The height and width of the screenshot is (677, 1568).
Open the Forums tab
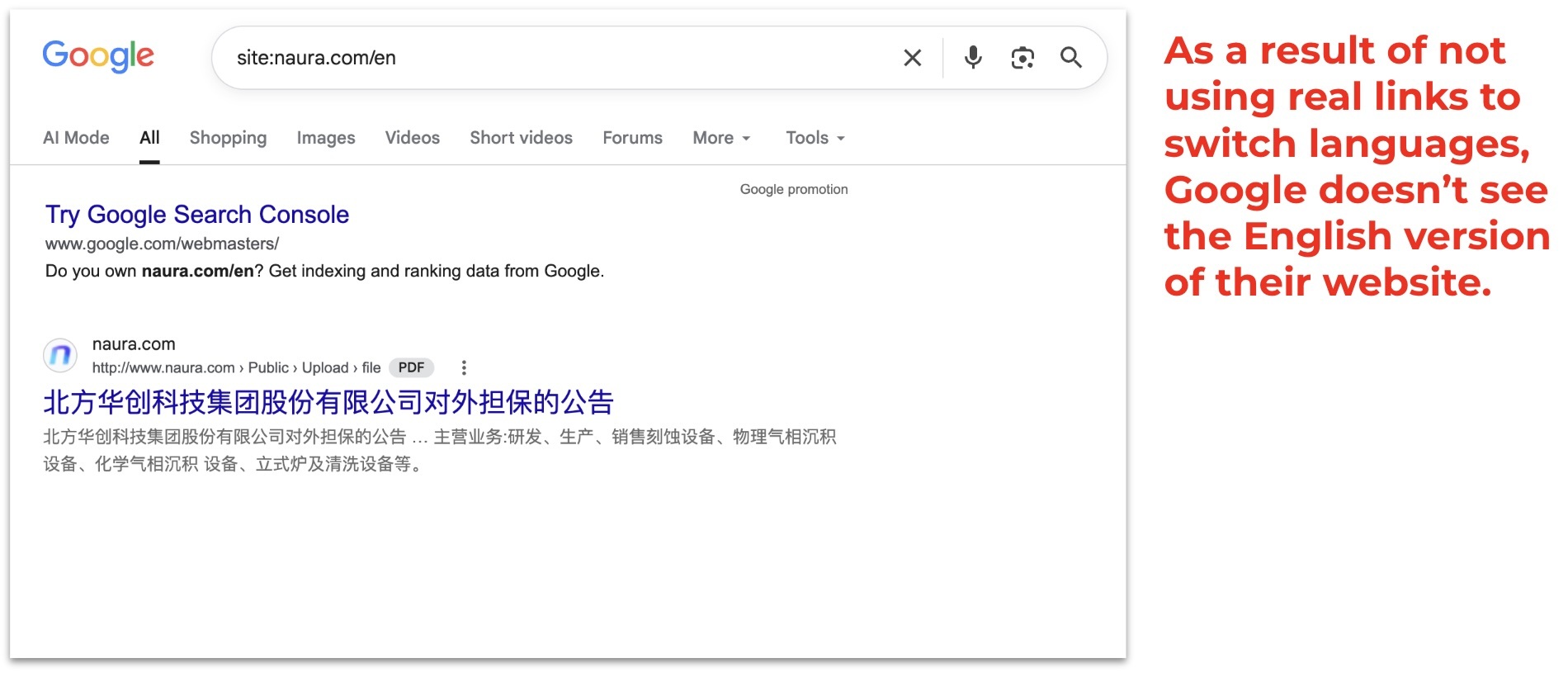pyautogui.click(x=632, y=138)
